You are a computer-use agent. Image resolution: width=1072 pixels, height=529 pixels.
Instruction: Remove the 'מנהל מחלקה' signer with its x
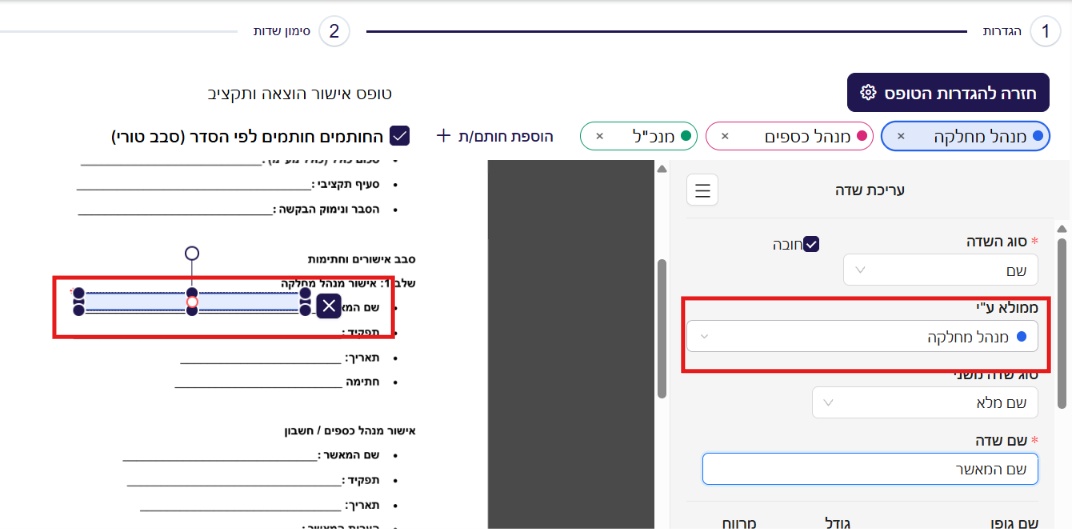click(x=900, y=136)
